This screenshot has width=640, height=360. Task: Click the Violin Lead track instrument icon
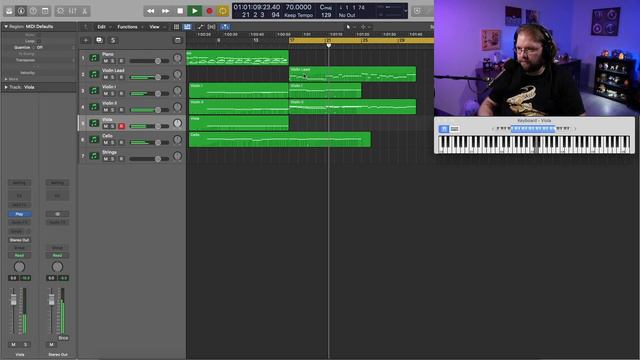[94, 74]
